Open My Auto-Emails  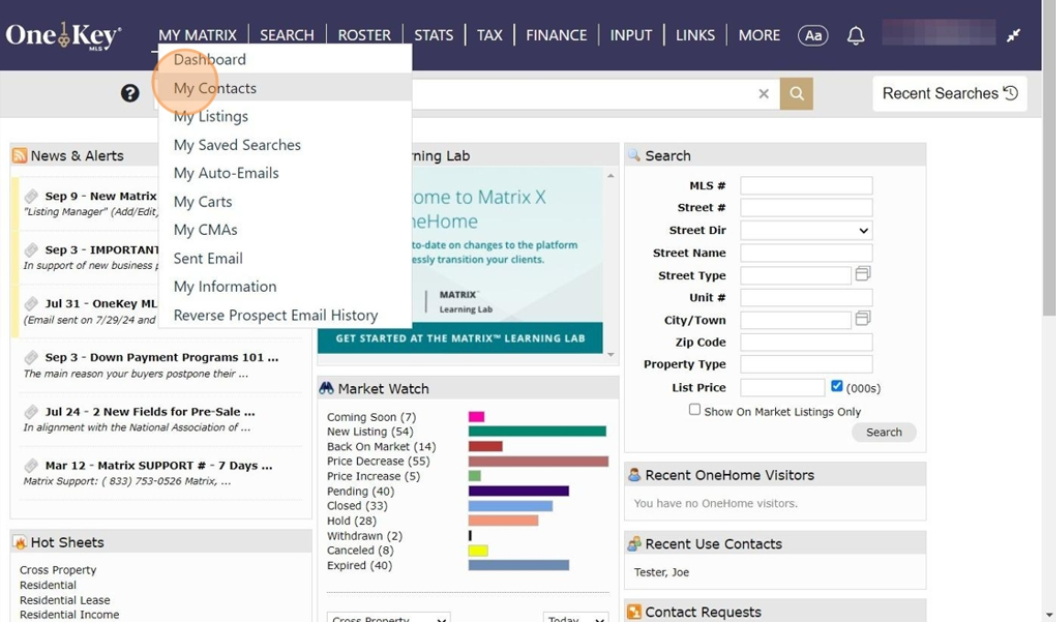click(226, 173)
